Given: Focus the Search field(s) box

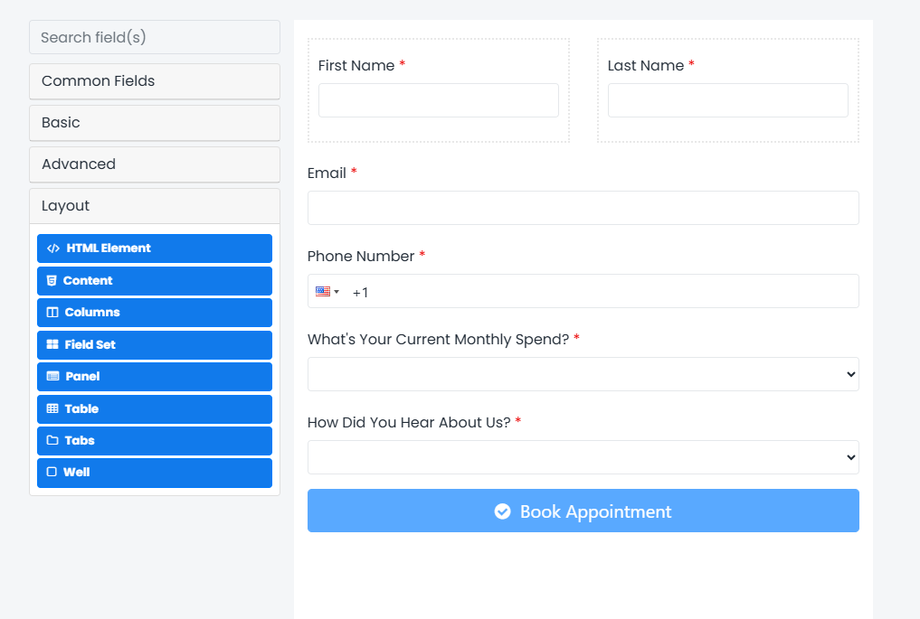Looking at the screenshot, I should [x=154, y=37].
